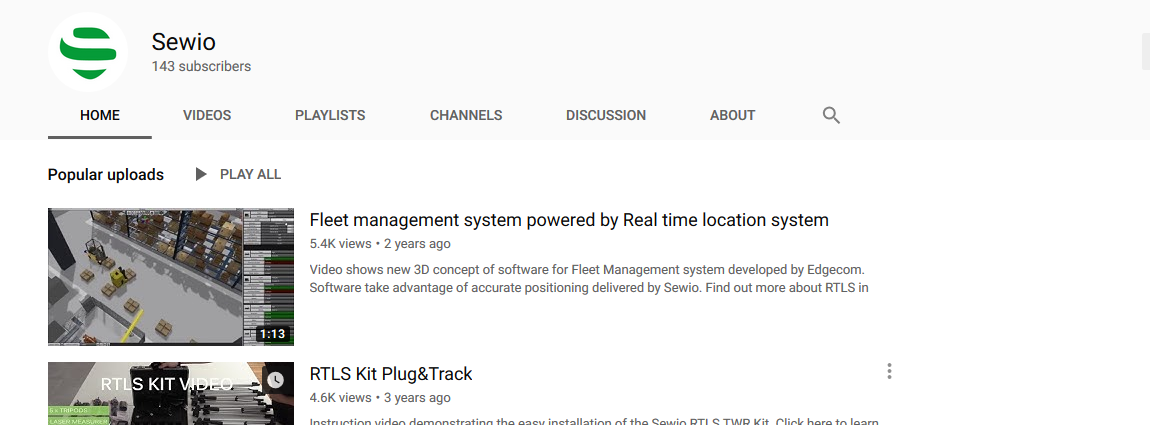Go to the PLAYLISTS tab
The height and width of the screenshot is (425, 1150).
pos(330,115)
